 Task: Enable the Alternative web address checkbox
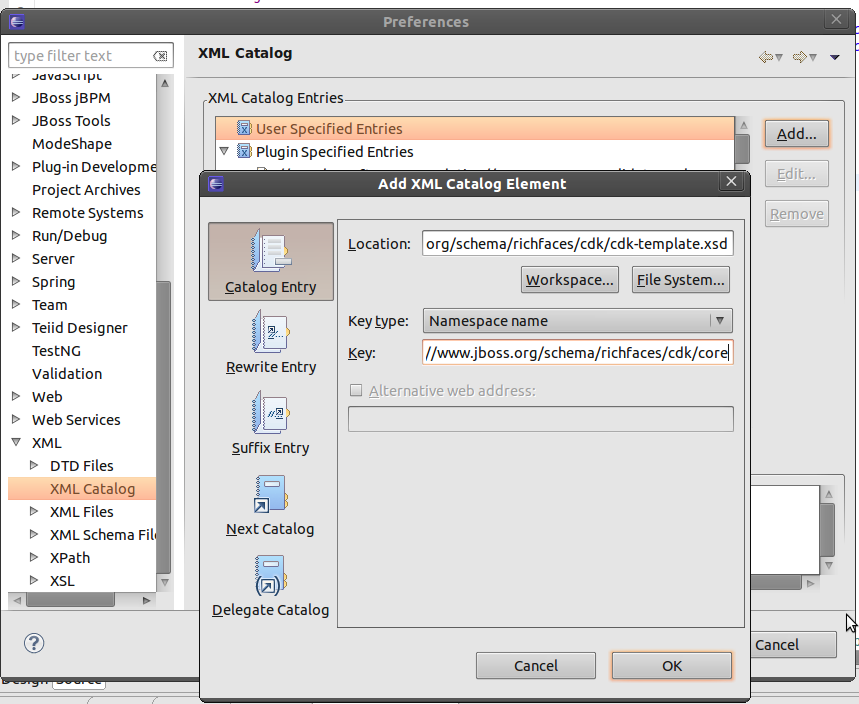(x=356, y=390)
